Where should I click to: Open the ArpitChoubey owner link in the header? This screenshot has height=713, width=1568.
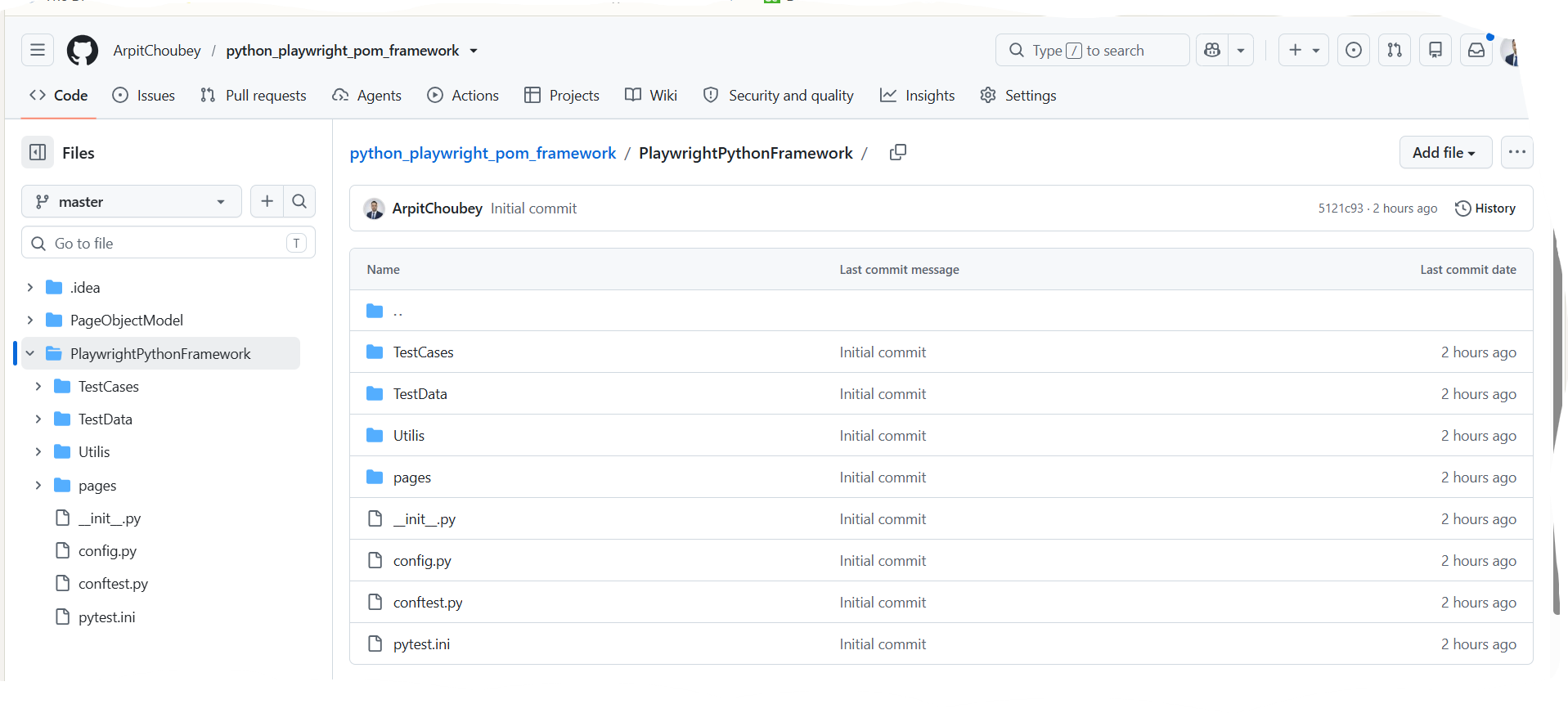pos(157,51)
